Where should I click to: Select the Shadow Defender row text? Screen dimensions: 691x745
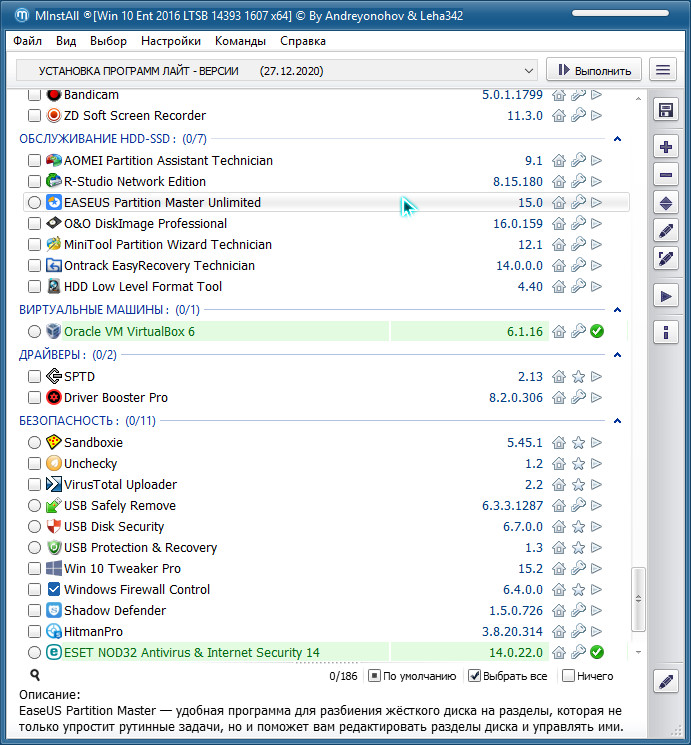point(115,611)
